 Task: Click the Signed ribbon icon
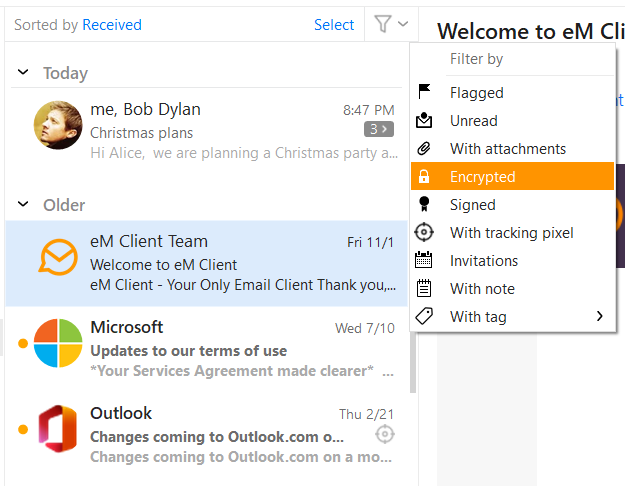pos(424,204)
